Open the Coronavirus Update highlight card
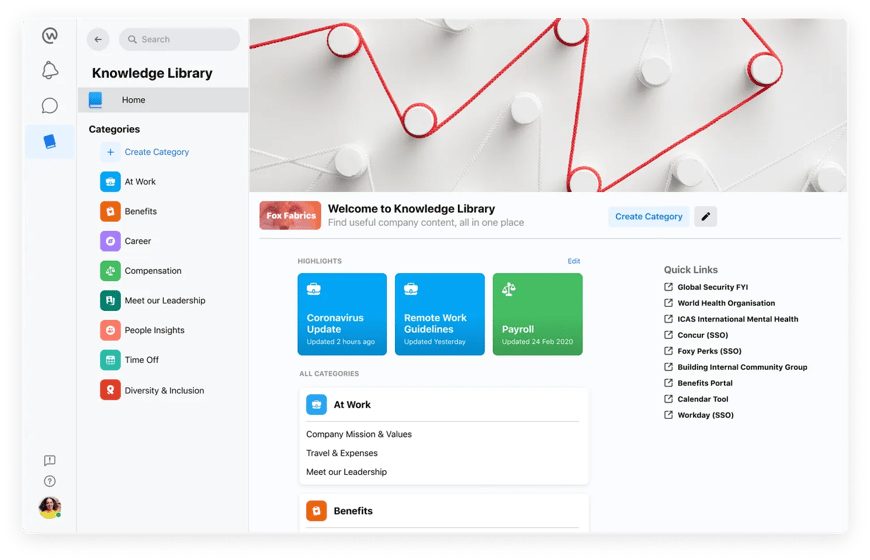 click(x=342, y=314)
